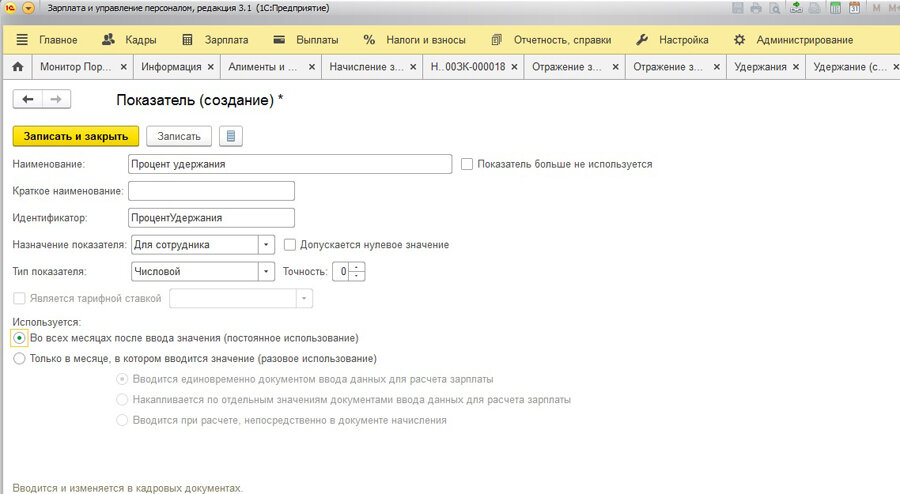Viewport: 900px width, 494px height.
Task: Open the 1C main menu logo icon
Action: [10, 8]
